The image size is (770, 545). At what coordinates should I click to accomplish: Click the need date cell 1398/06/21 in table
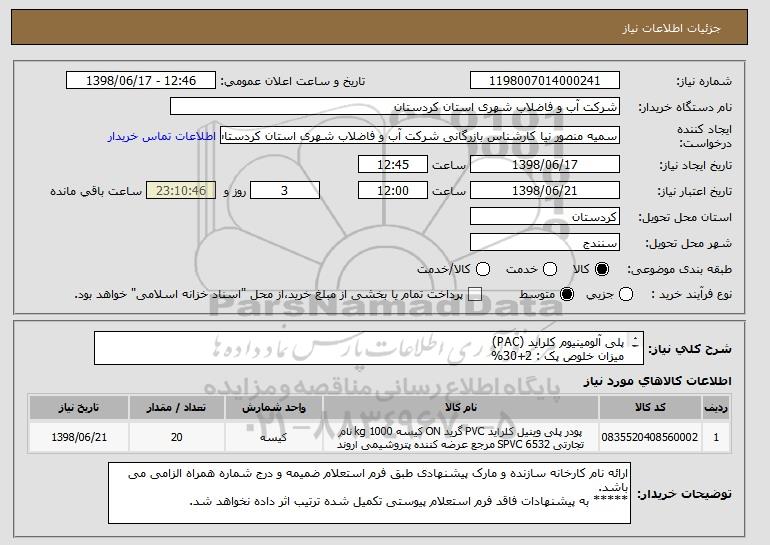(79, 437)
